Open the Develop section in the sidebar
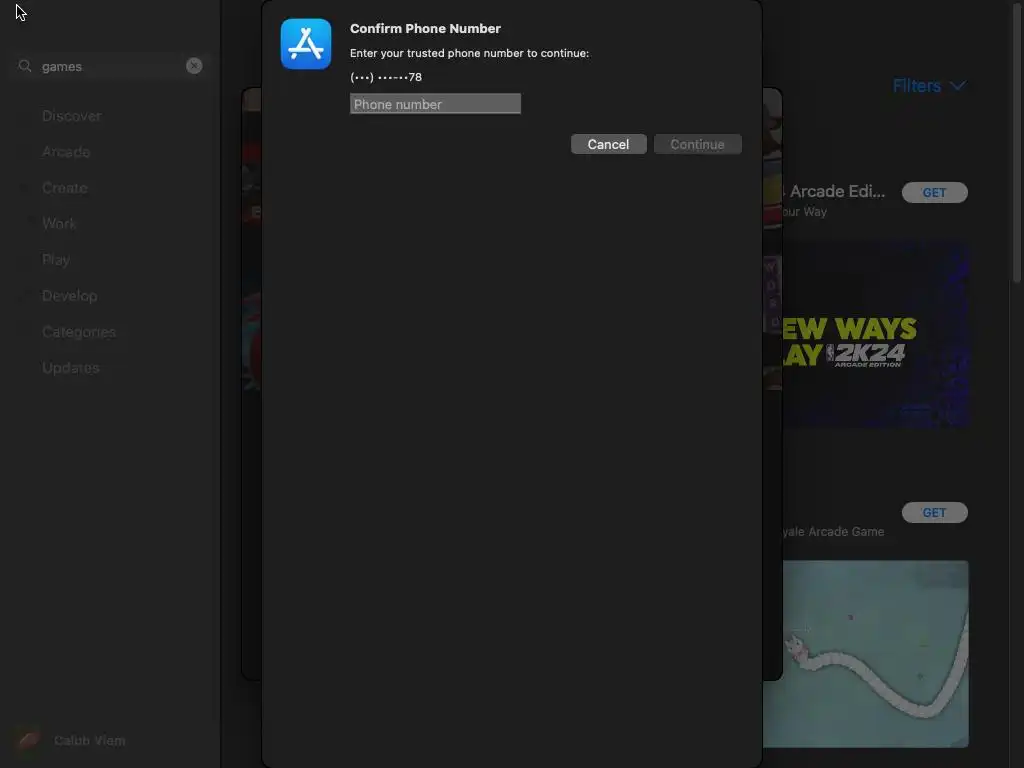The height and width of the screenshot is (768, 1024). [69, 296]
